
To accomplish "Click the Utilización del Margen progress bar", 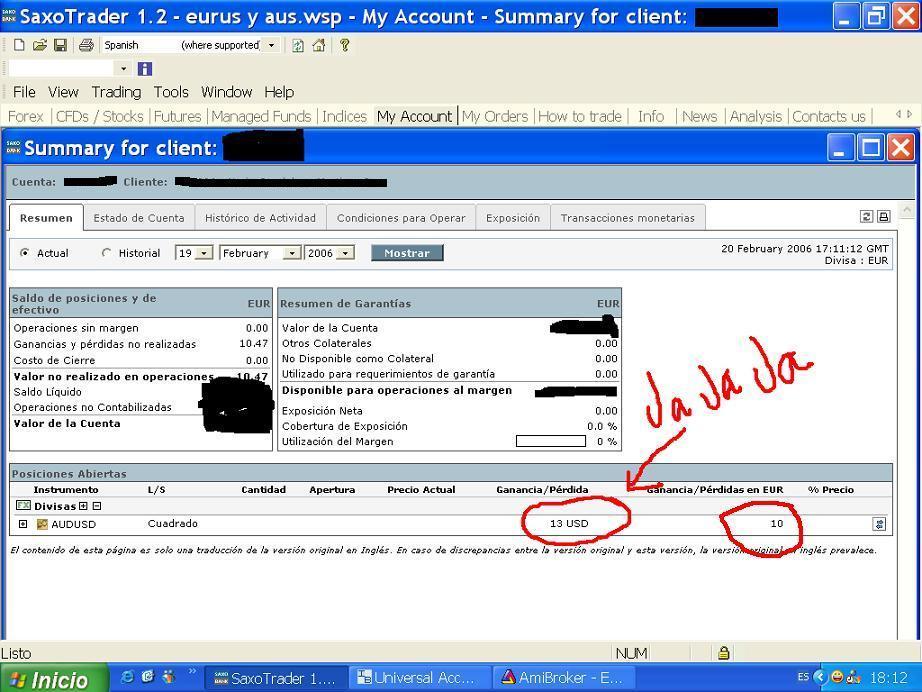I will 551,441.
